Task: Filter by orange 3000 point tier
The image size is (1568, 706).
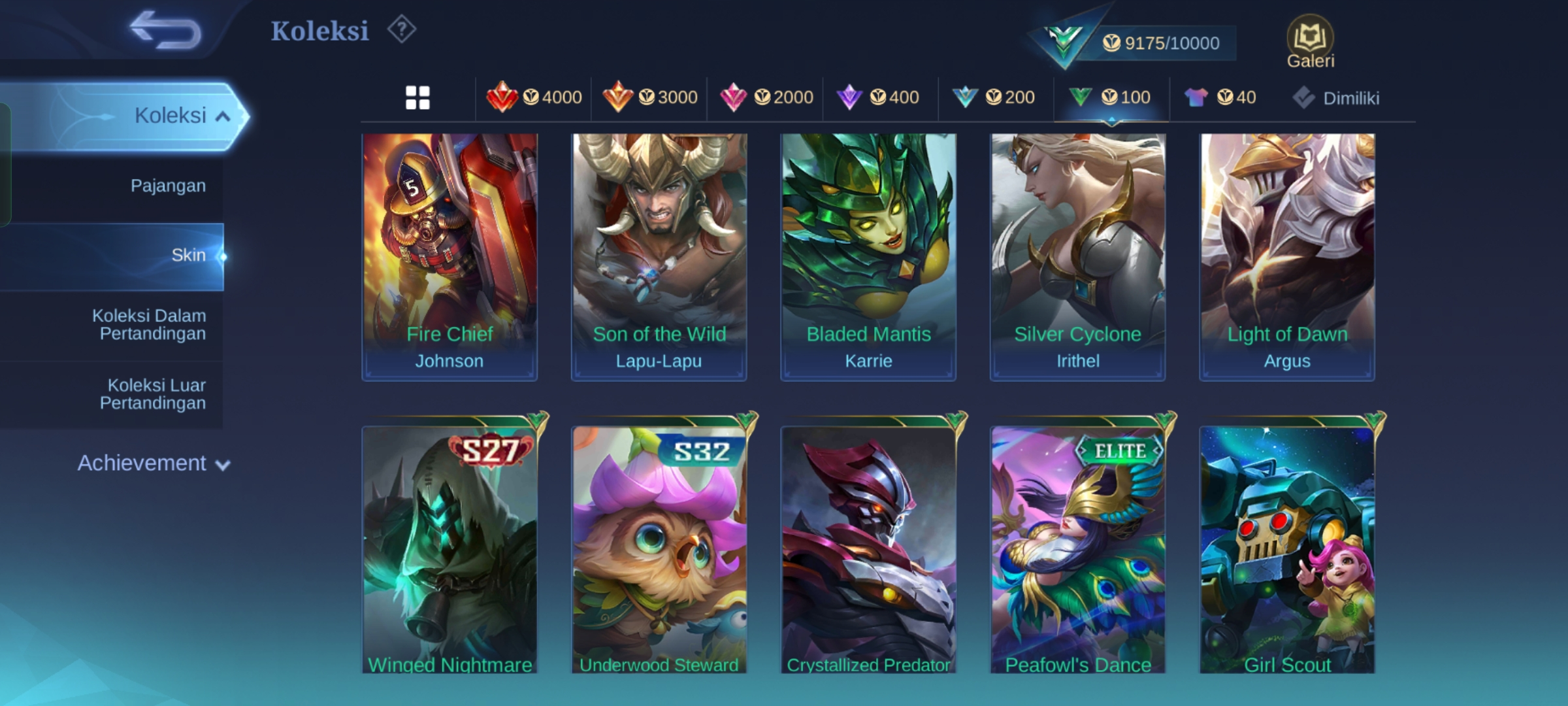Action: [x=649, y=97]
